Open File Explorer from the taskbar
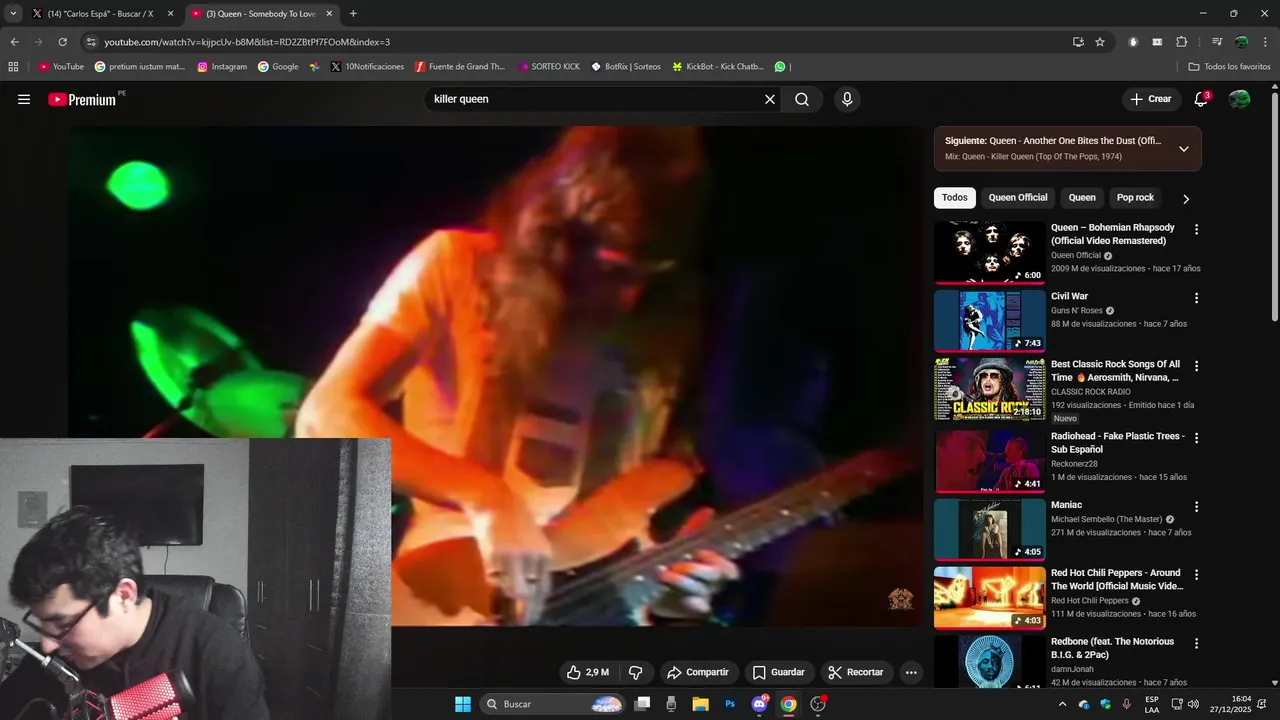Viewport: 1280px width, 720px height. pos(700,704)
